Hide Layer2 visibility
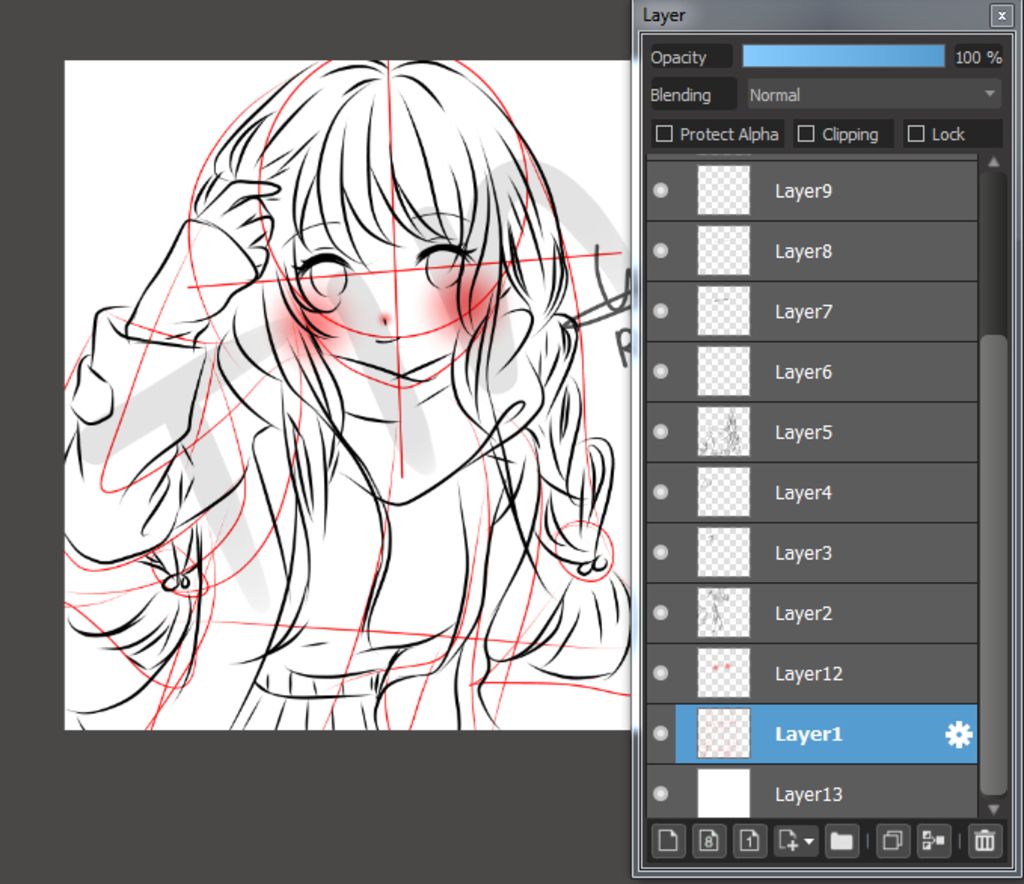Screen dimensions: 1024x884 pyautogui.click(x=661, y=613)
